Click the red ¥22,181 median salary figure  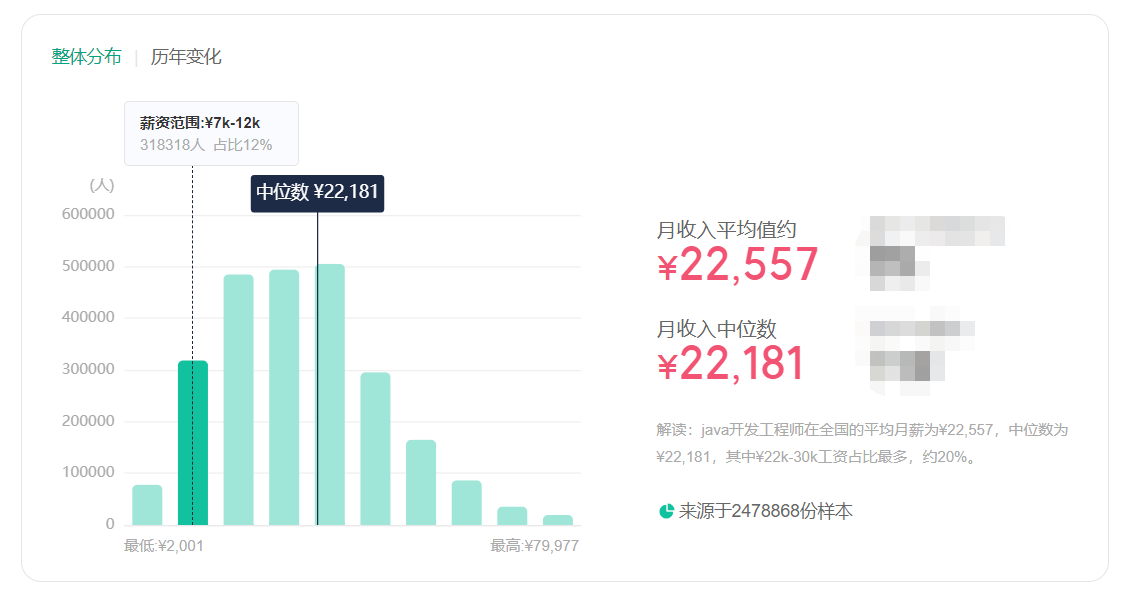tap(731, 364)
